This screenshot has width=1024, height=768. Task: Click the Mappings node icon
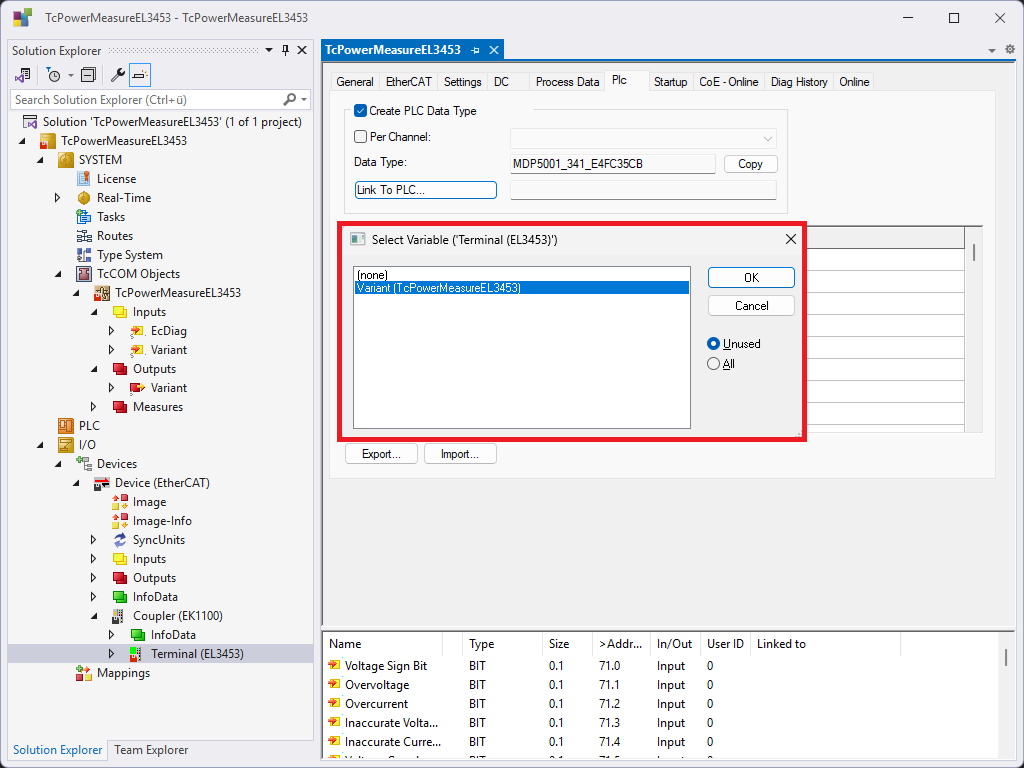coord(84,673)
